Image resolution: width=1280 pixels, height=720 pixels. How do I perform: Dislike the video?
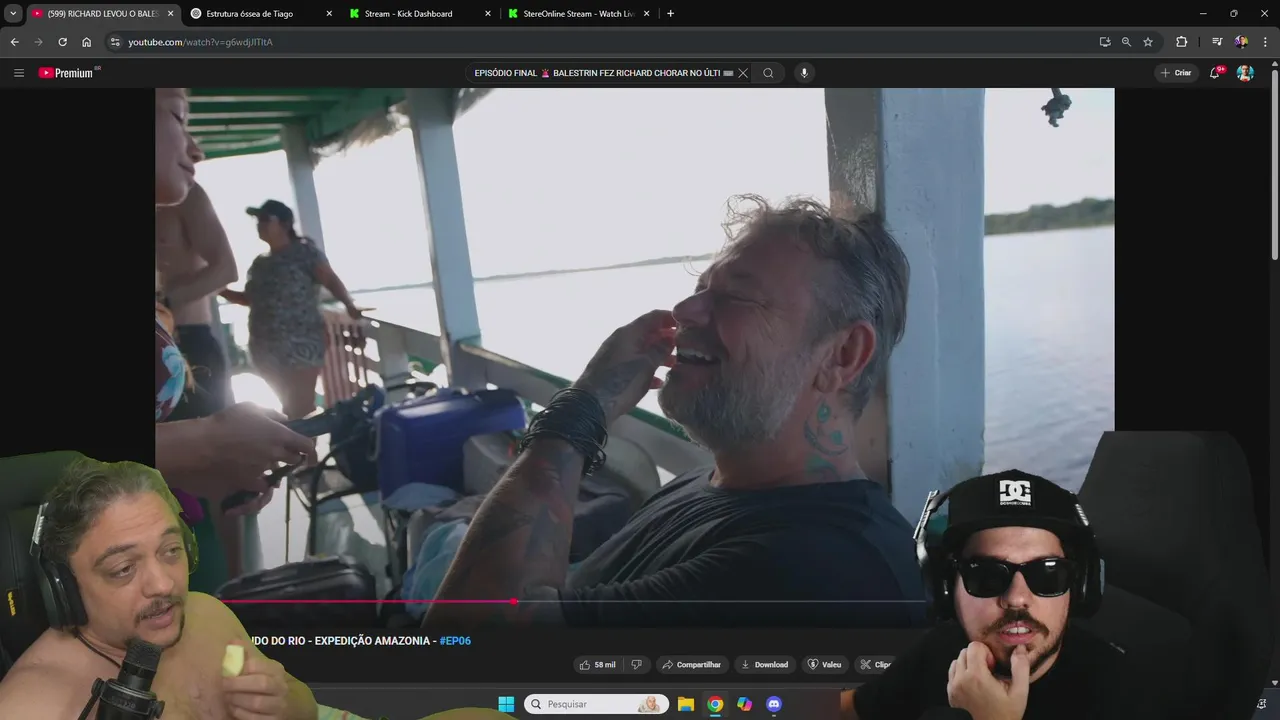pyautogui.click(x=636, y=664)
